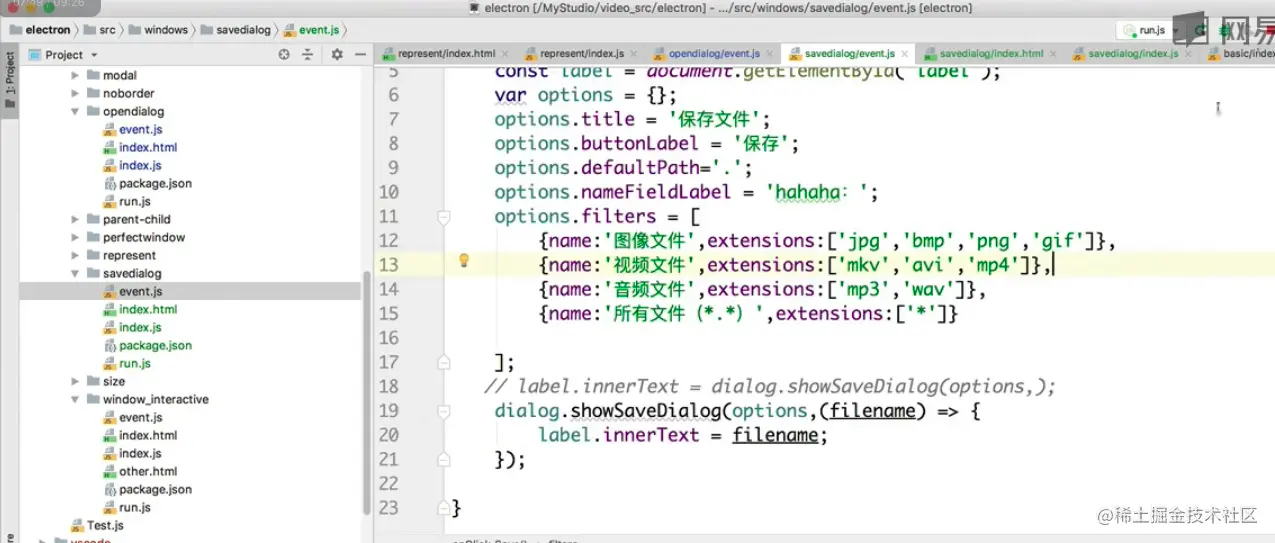Click the src breadcrumb in navigation bar
Image resolution: width=1275 pixels, height=543 pixels.
(x=99, y=30)
